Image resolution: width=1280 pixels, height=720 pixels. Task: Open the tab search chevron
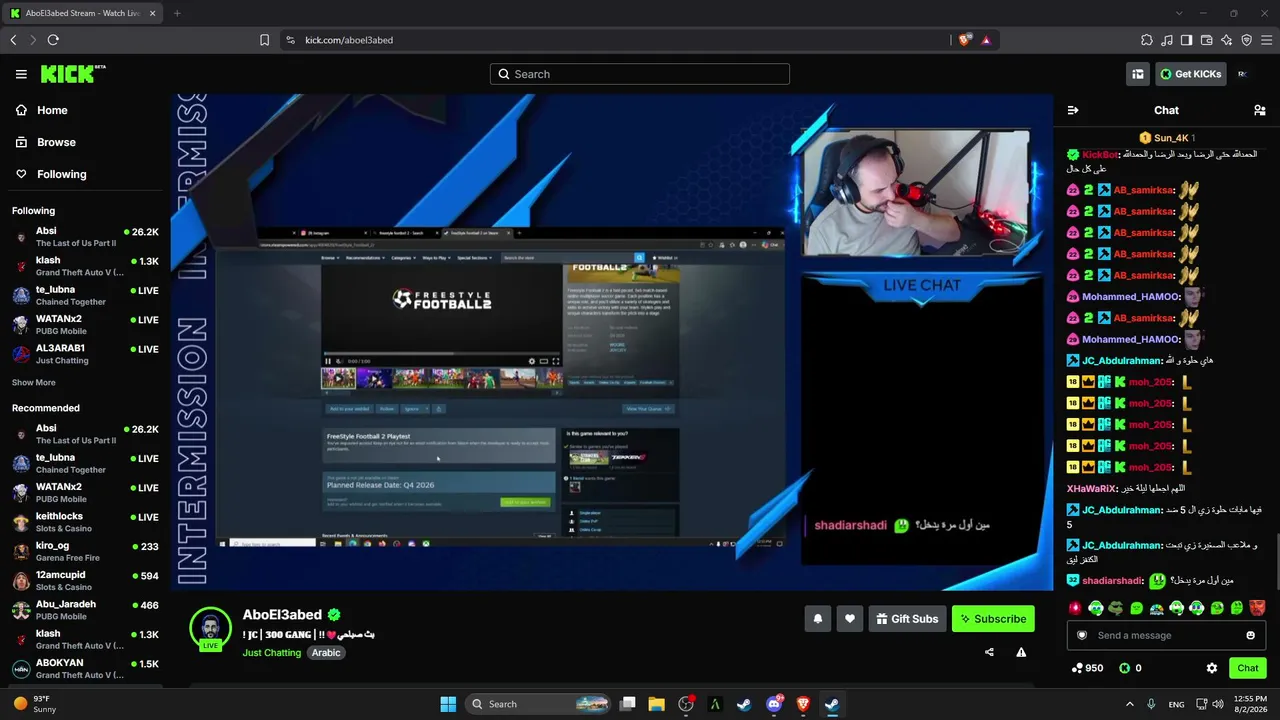(x=1179, y=13)
